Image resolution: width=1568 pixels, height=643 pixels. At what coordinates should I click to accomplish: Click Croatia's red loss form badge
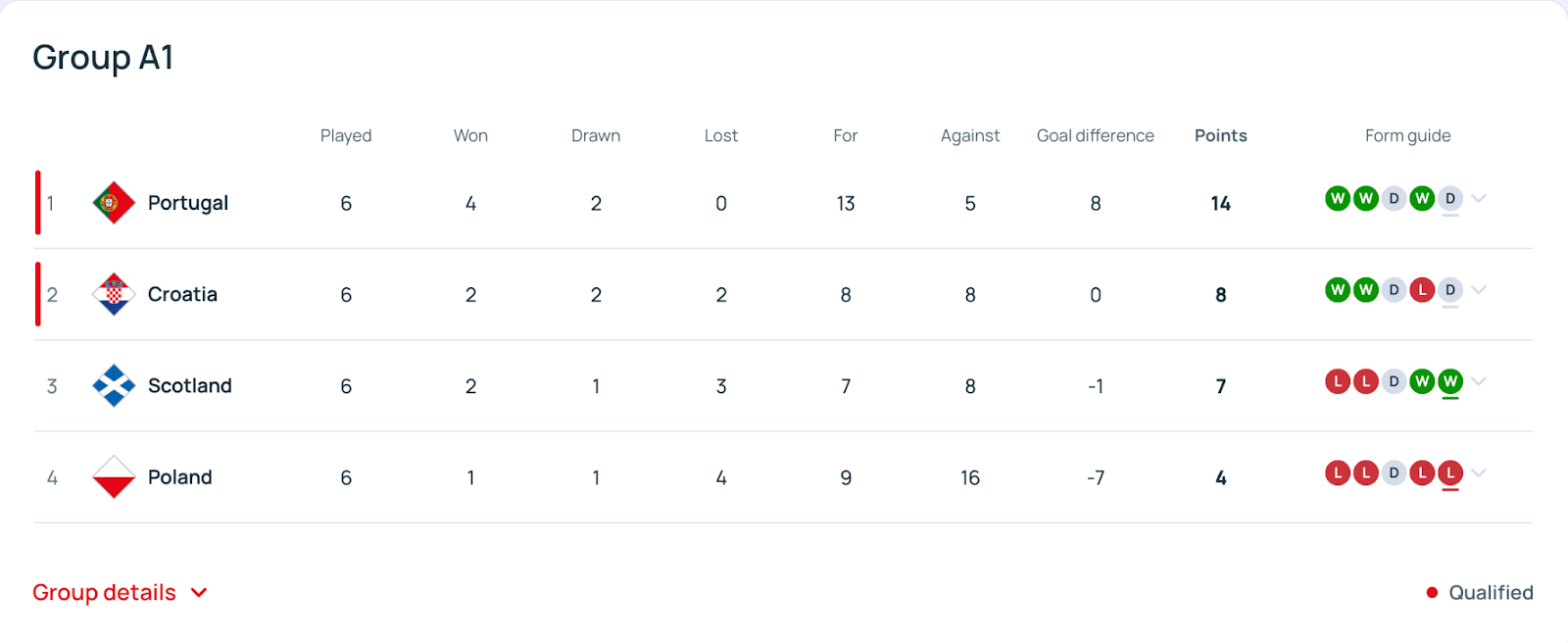1422,290
